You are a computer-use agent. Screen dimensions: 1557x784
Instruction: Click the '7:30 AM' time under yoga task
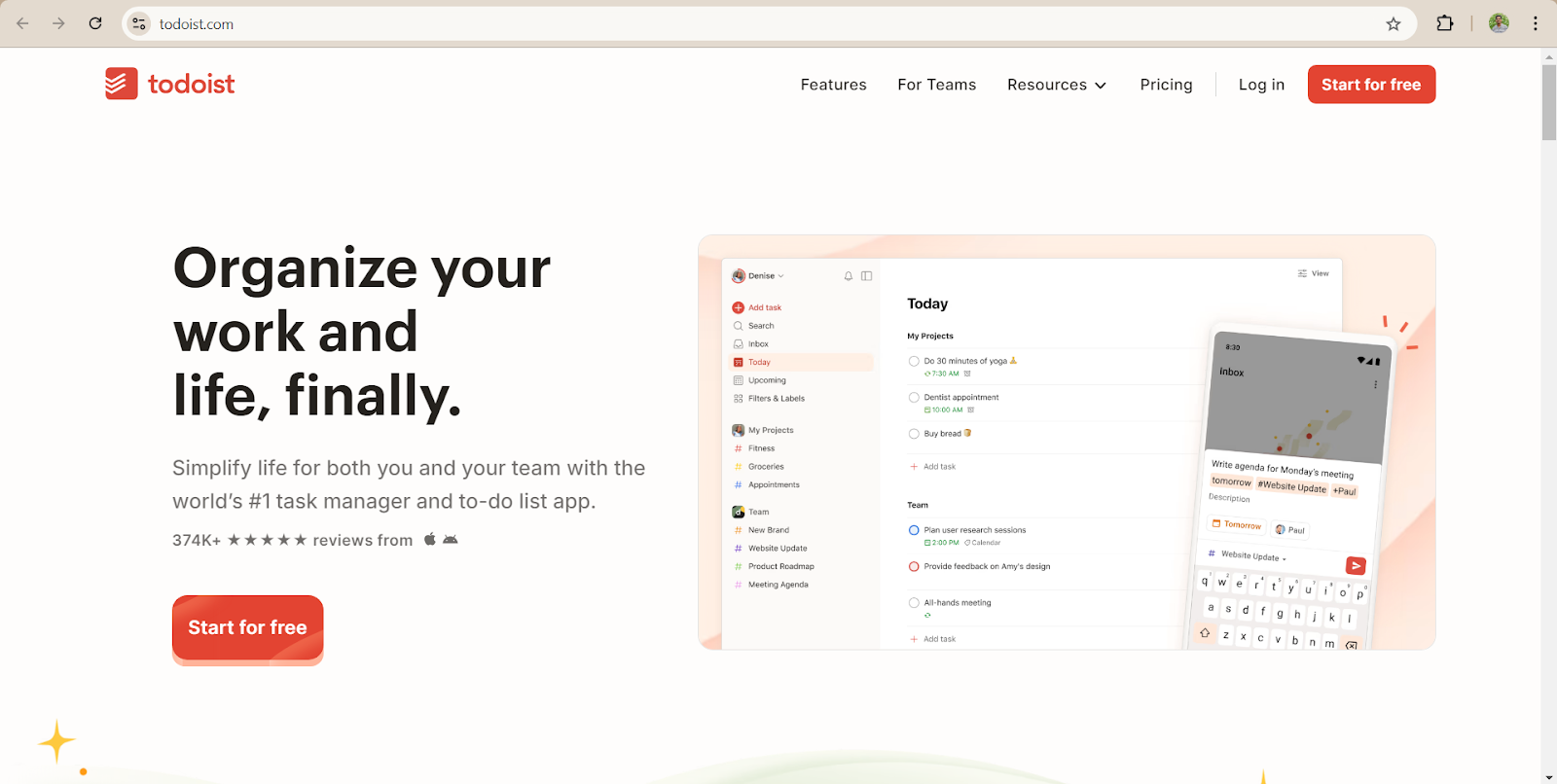tap(942, 374)
